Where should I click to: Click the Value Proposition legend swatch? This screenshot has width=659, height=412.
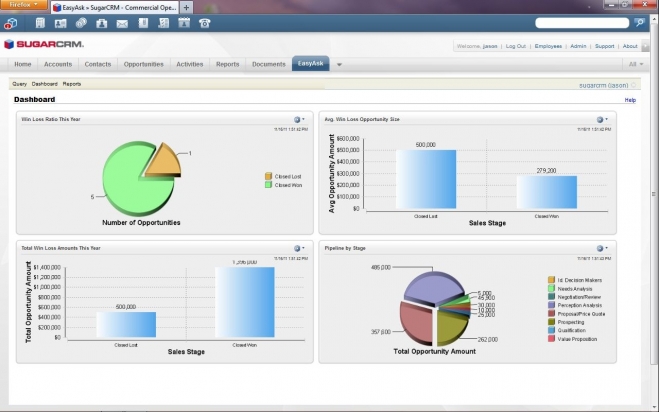(551, 338)
